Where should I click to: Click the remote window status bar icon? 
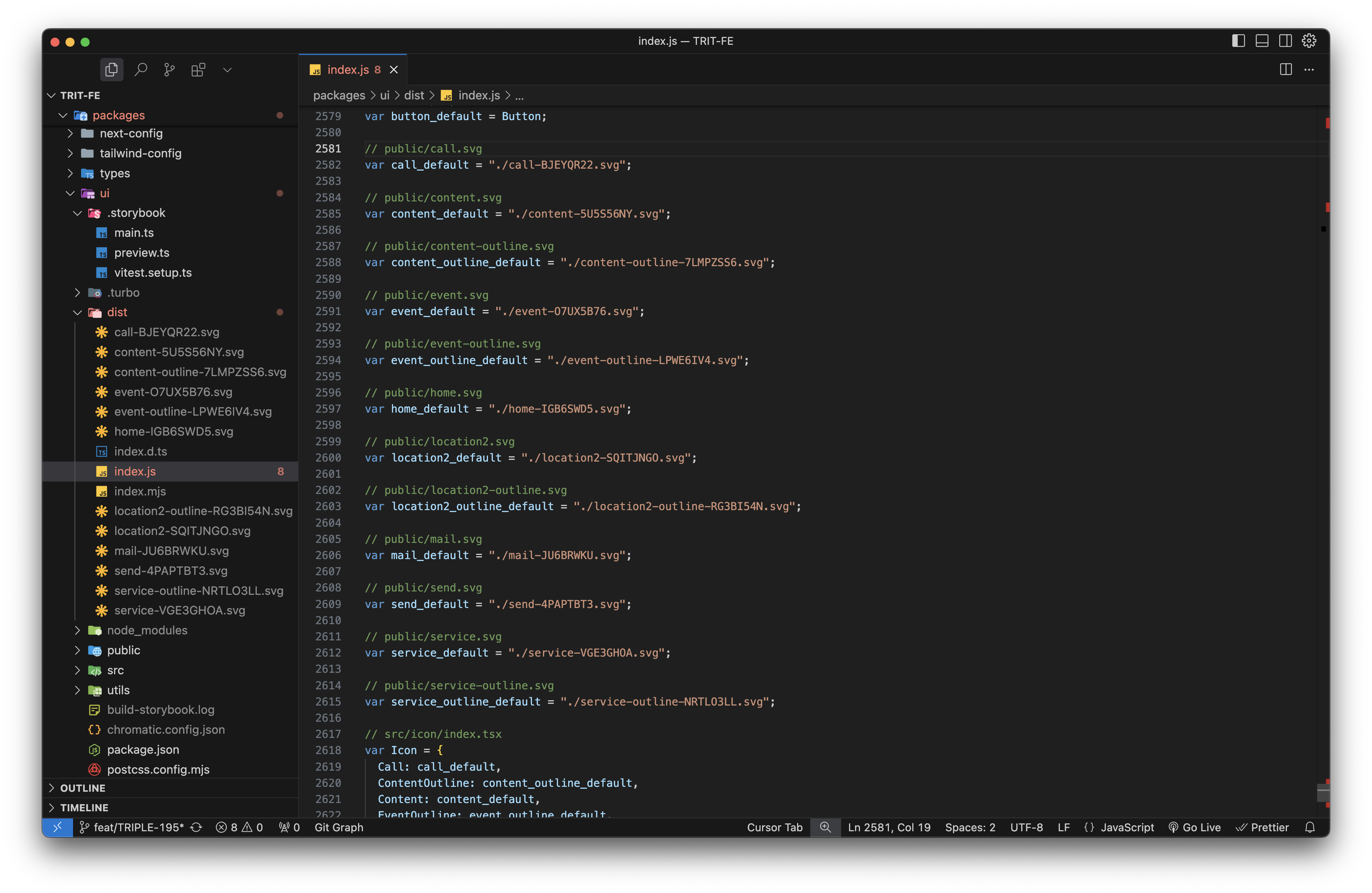point(58,827)
